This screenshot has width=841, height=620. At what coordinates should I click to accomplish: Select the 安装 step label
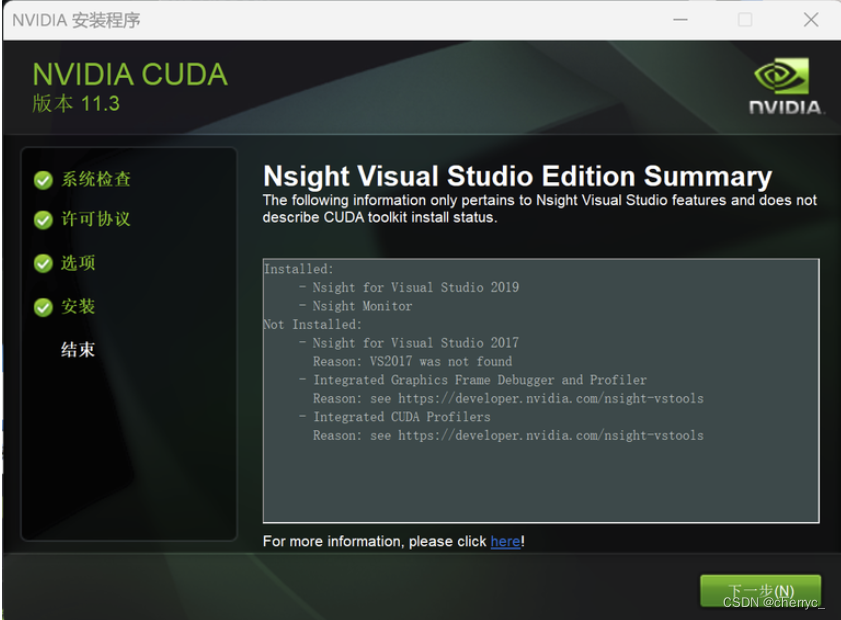point(78,306)
